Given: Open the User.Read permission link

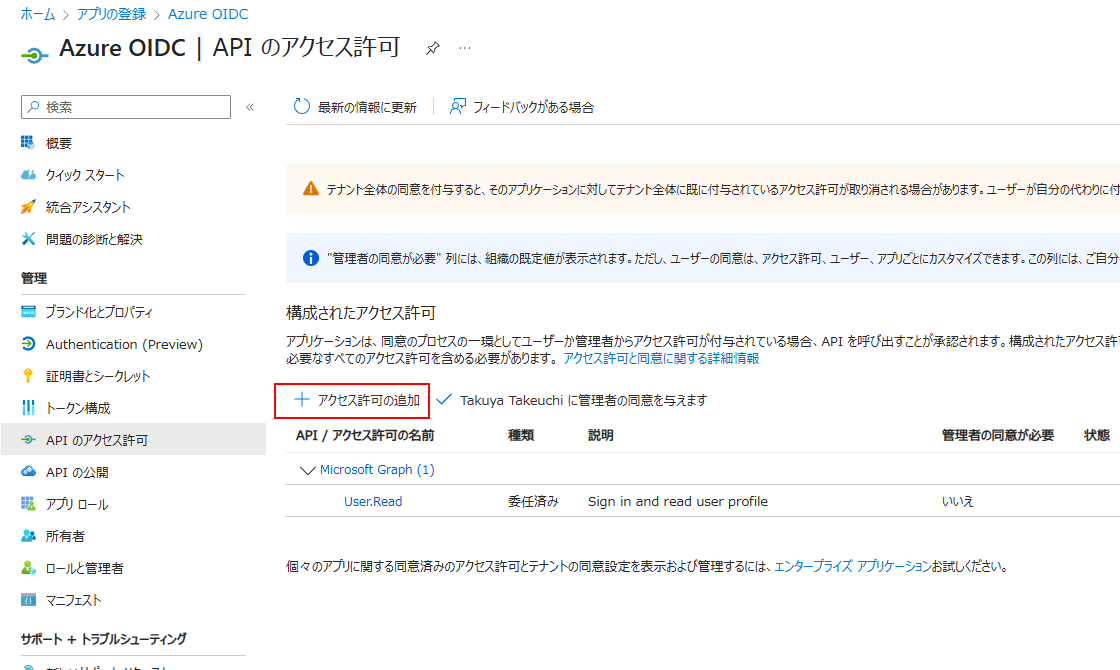Looking at the screenshot, I should (x=373, y=501).
